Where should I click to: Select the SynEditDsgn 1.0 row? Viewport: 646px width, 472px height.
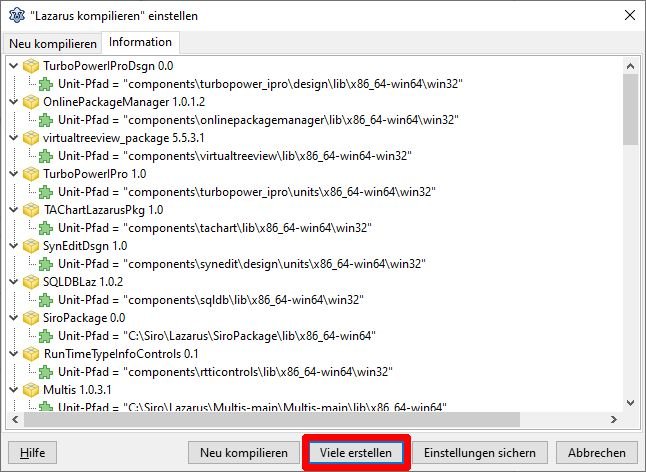tap(85, 246)
